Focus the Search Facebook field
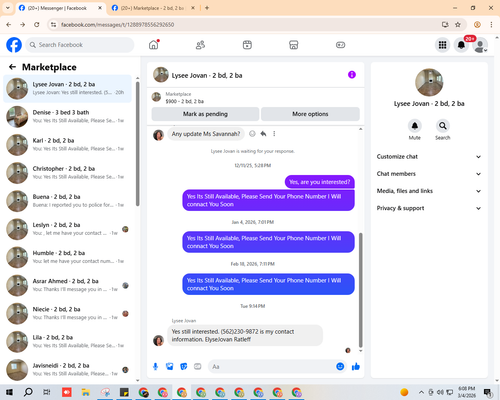 (80, 45)
